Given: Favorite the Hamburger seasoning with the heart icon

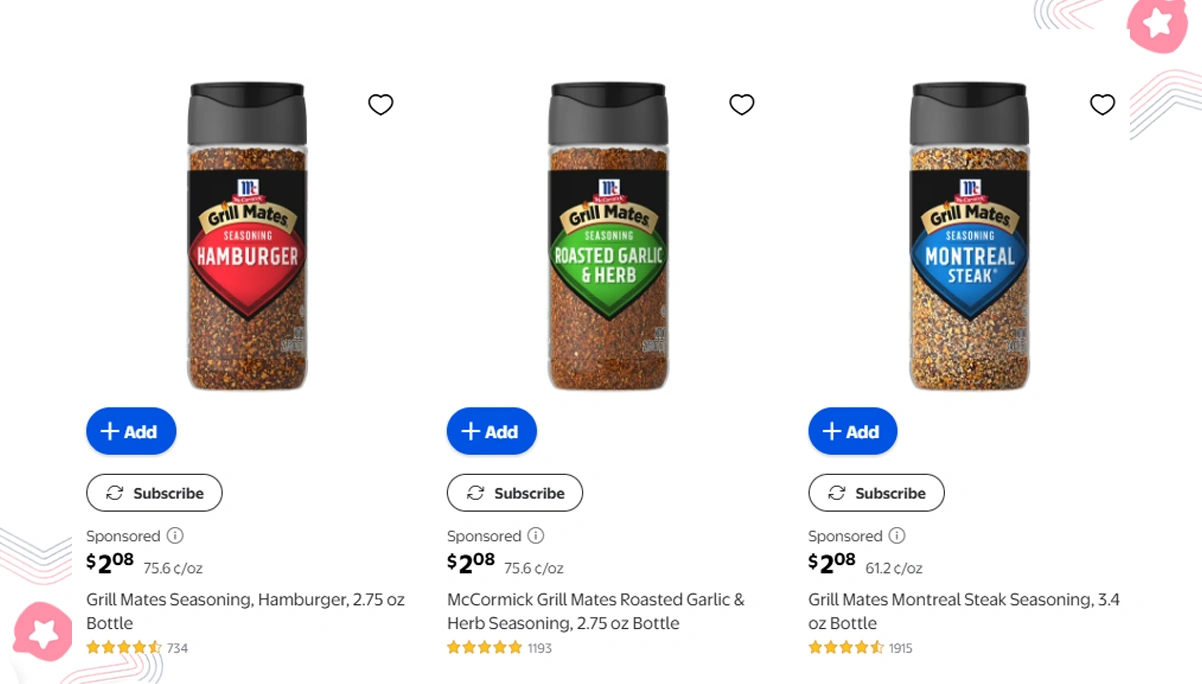Looking at the screenshot, I should coord(380,104).
